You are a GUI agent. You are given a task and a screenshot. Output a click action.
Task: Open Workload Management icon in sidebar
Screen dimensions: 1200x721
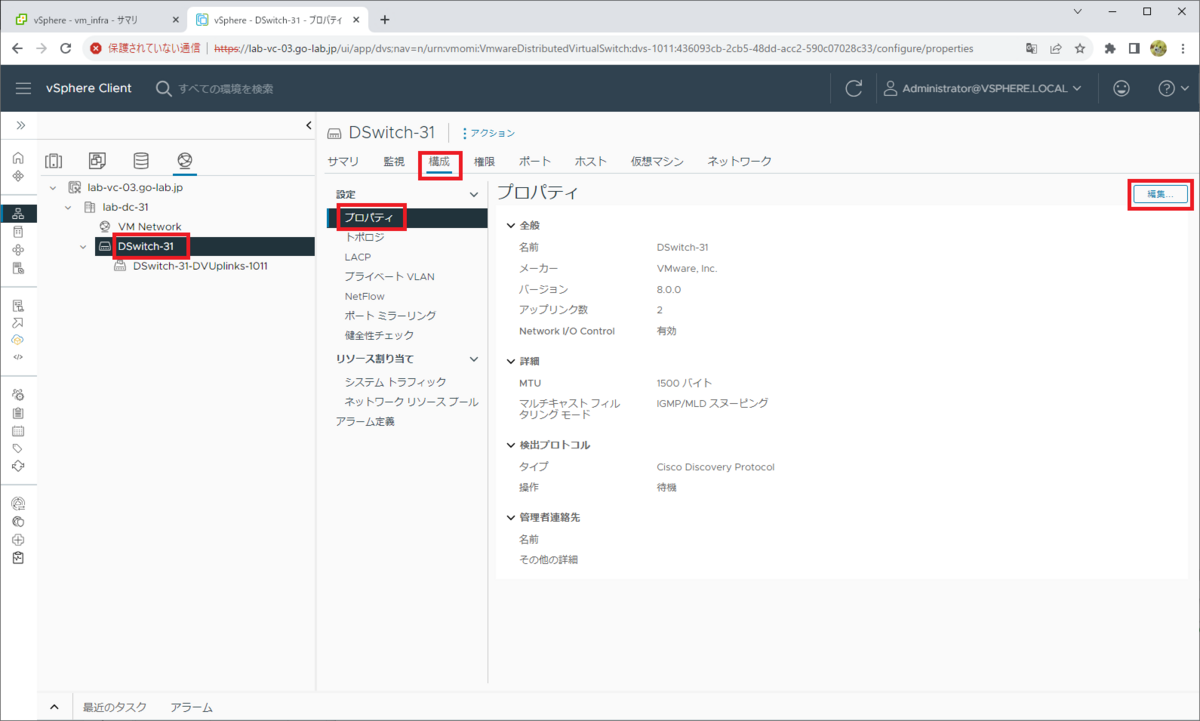point(18,249)
